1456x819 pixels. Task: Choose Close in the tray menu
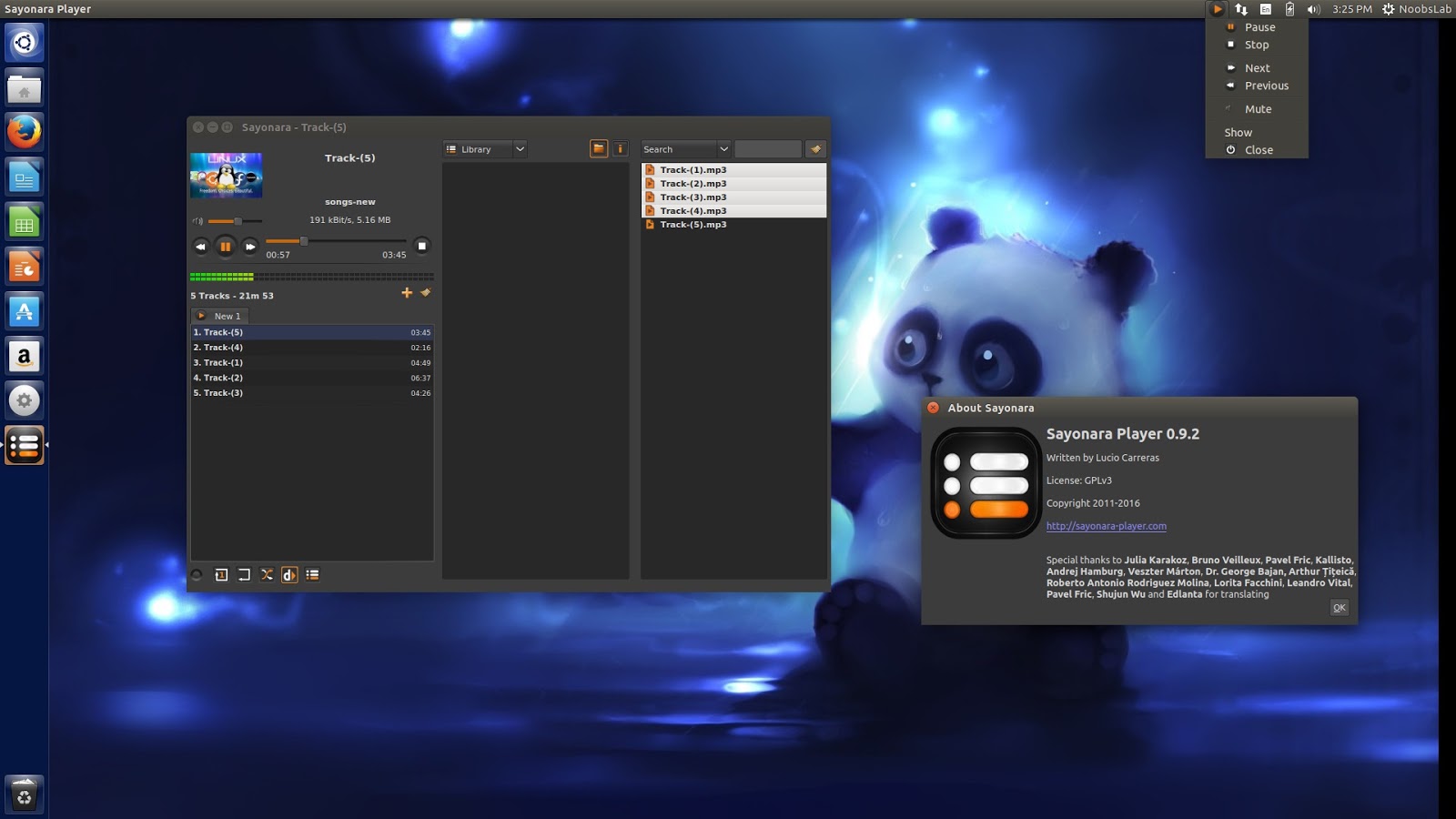point(1257,150)
